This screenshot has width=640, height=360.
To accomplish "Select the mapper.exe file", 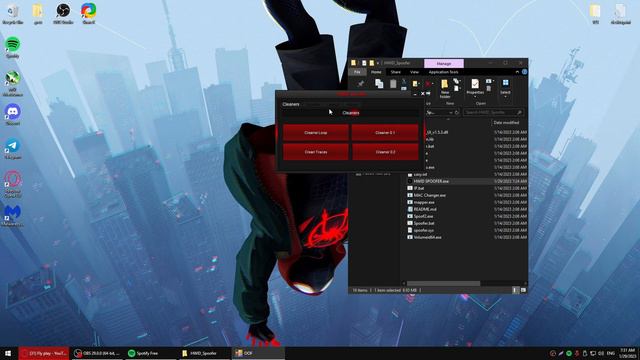I will tap(424, 202).
